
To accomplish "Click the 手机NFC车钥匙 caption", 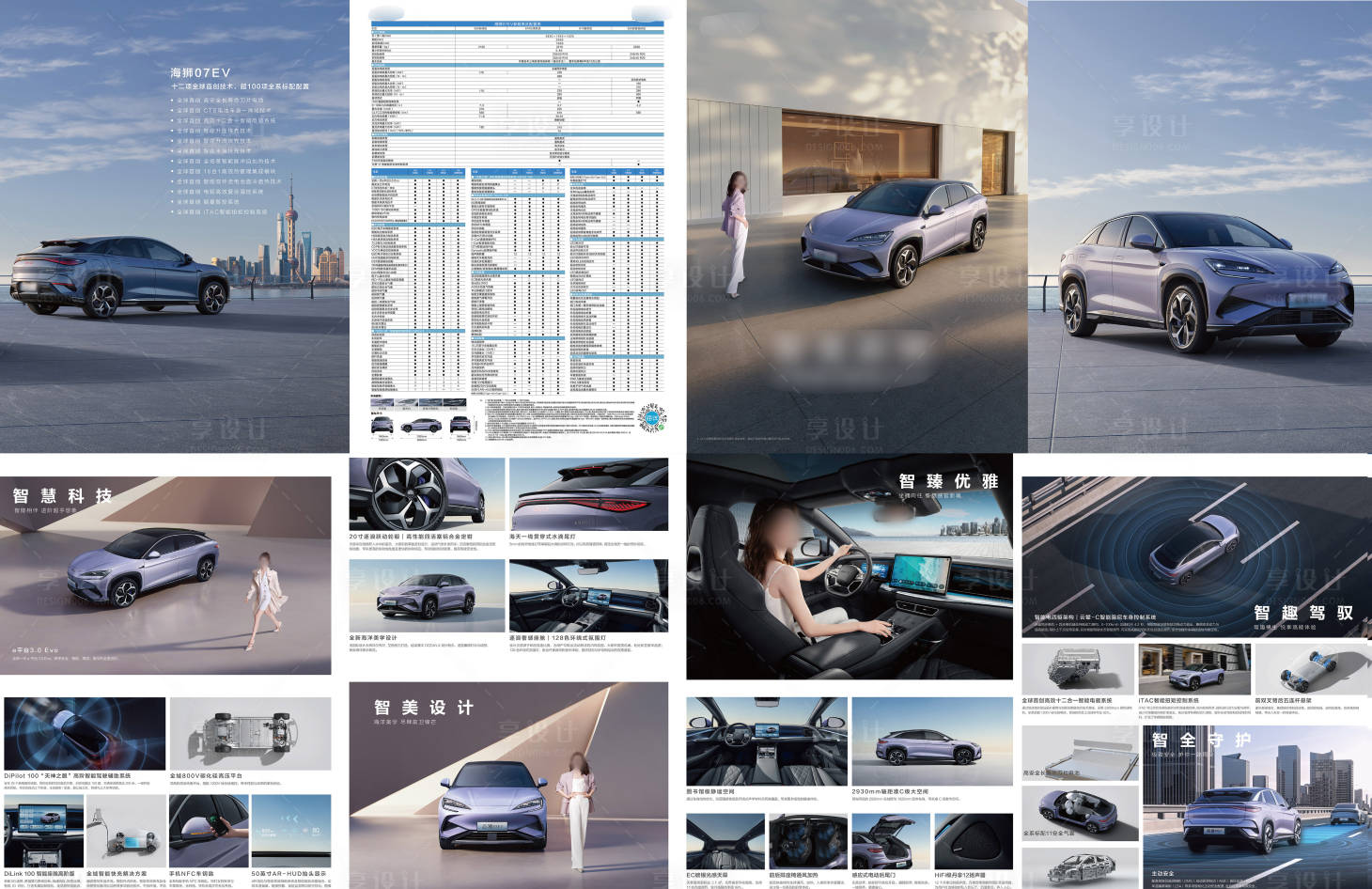I will [191, 873].
